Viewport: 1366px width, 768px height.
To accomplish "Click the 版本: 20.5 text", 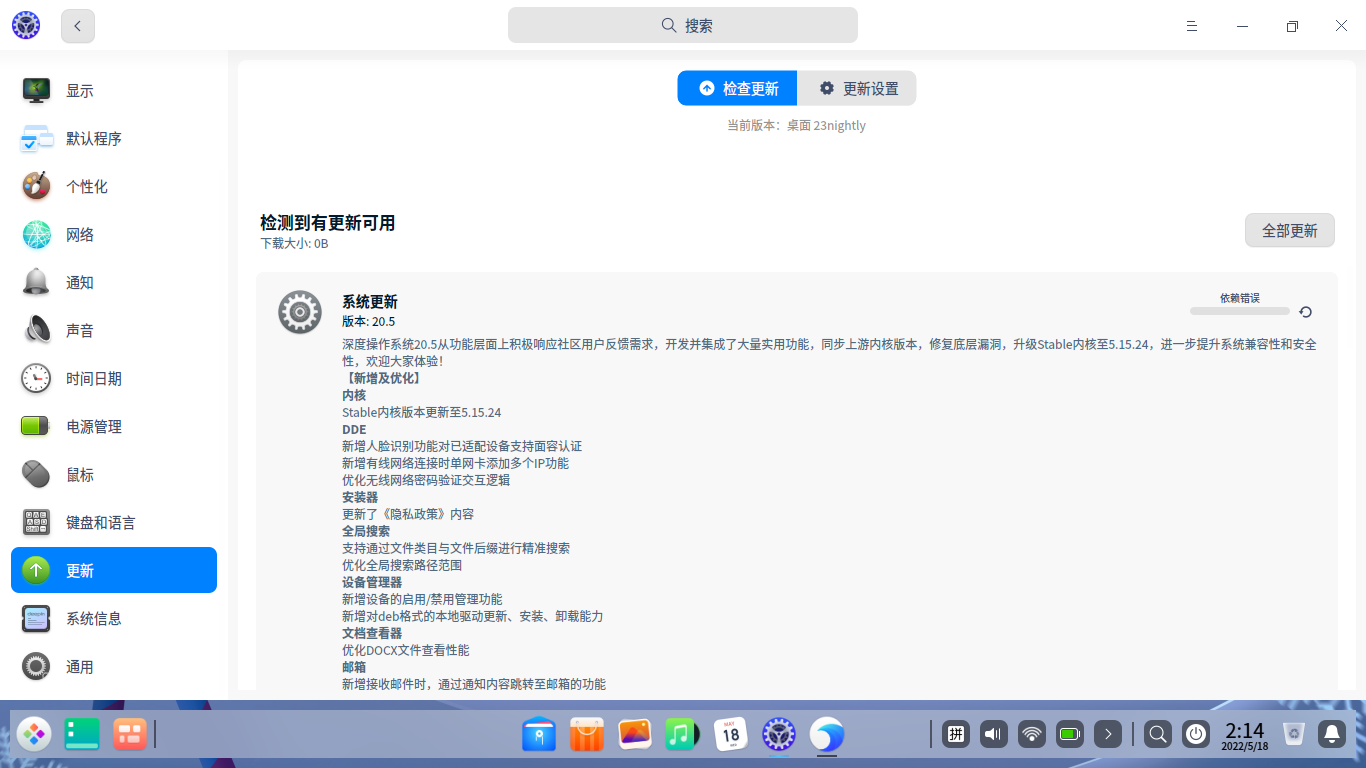I will click(x=369, y=321).
